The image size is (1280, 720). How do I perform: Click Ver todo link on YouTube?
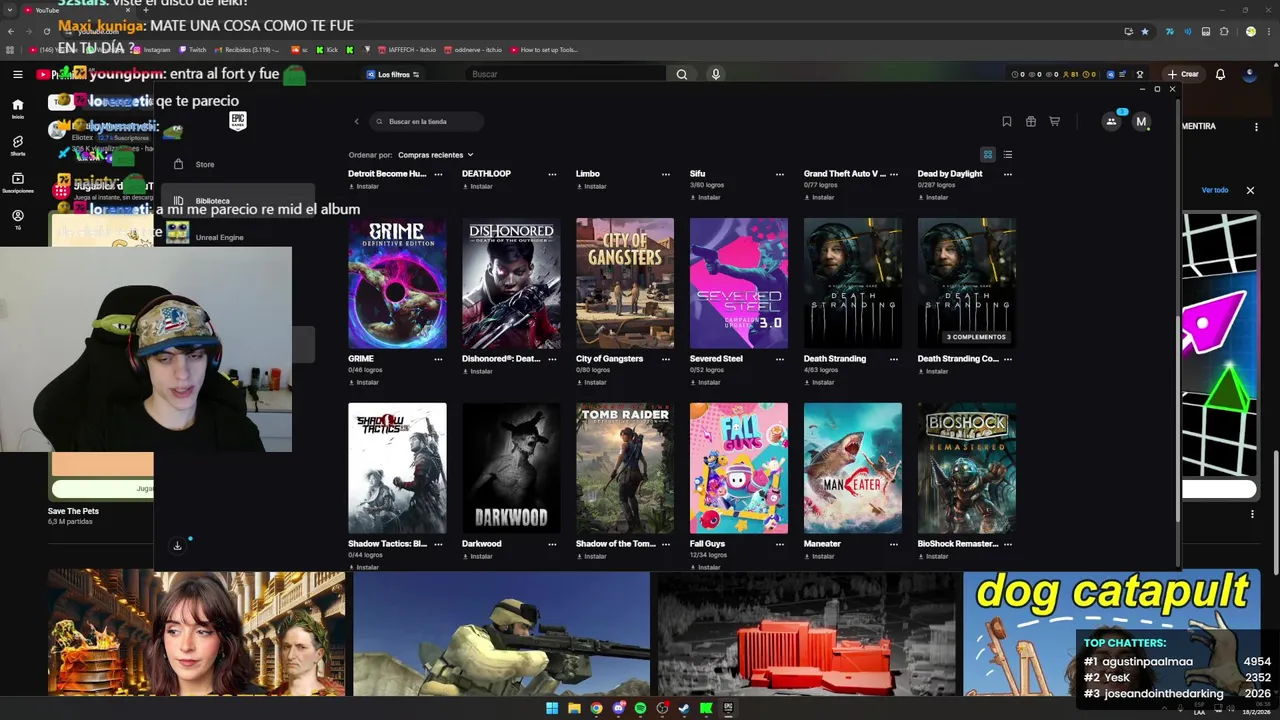[x=1214, y=190]
